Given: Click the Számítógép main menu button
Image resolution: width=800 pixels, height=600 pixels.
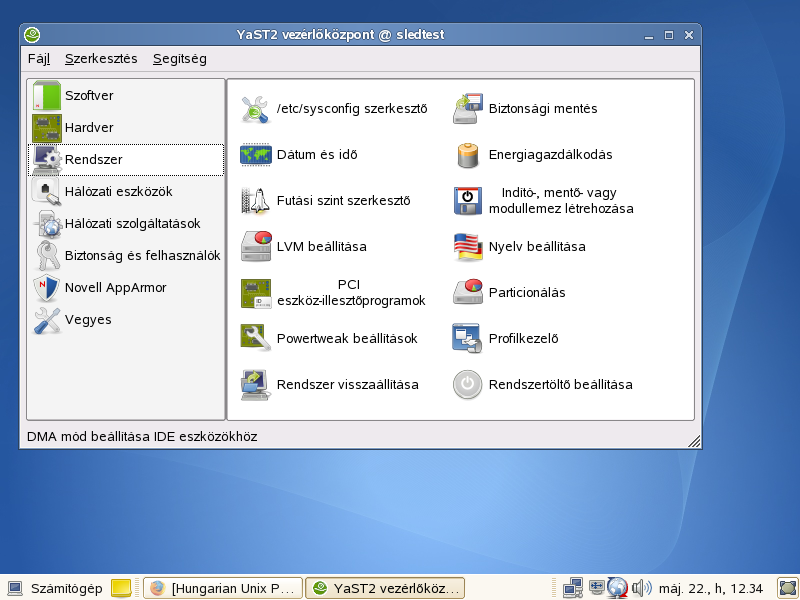Looking at the screenshot, I should [55, 588].
